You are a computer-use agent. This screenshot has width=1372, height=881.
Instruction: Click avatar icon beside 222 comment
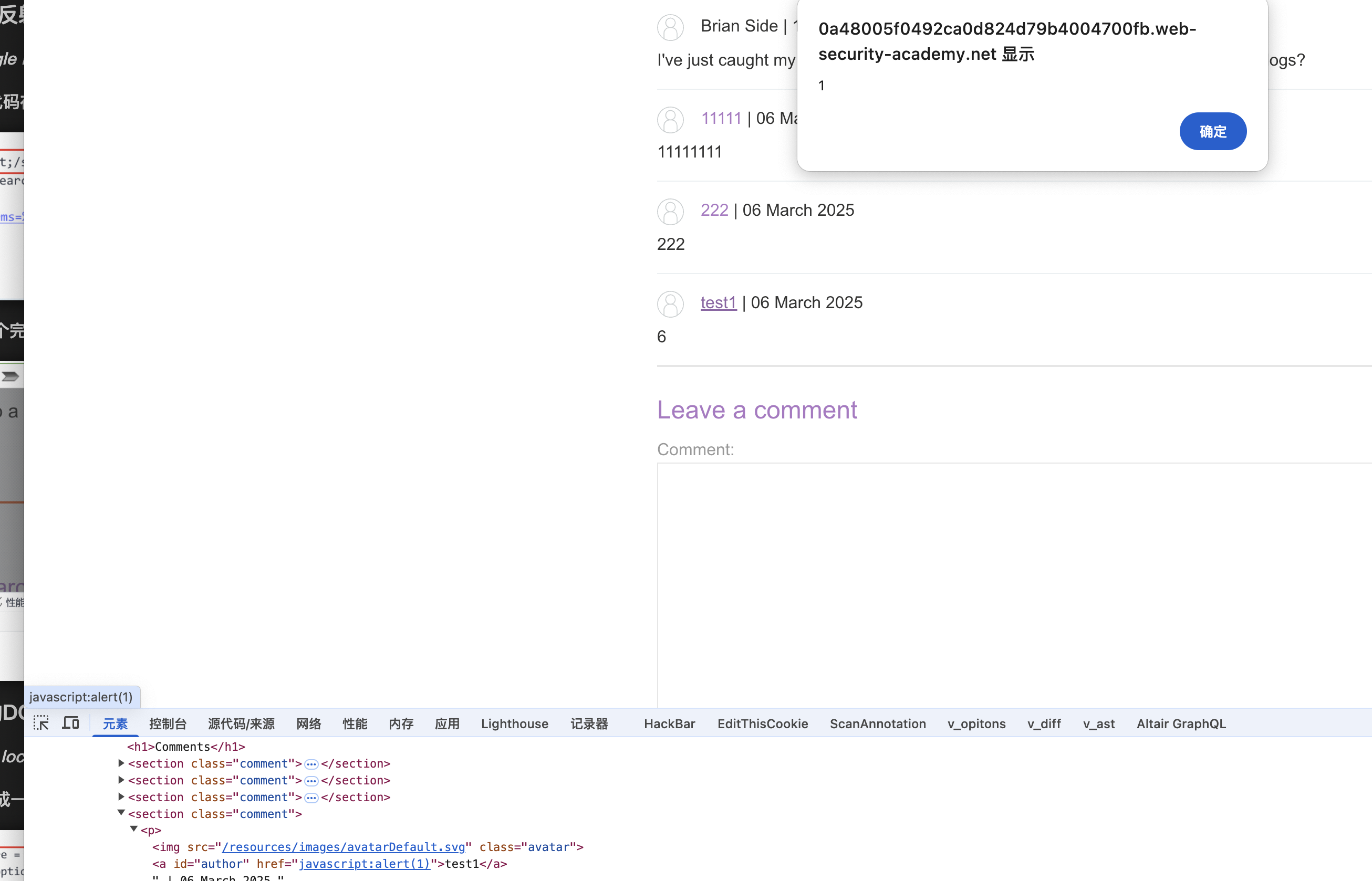coord(670,212)
